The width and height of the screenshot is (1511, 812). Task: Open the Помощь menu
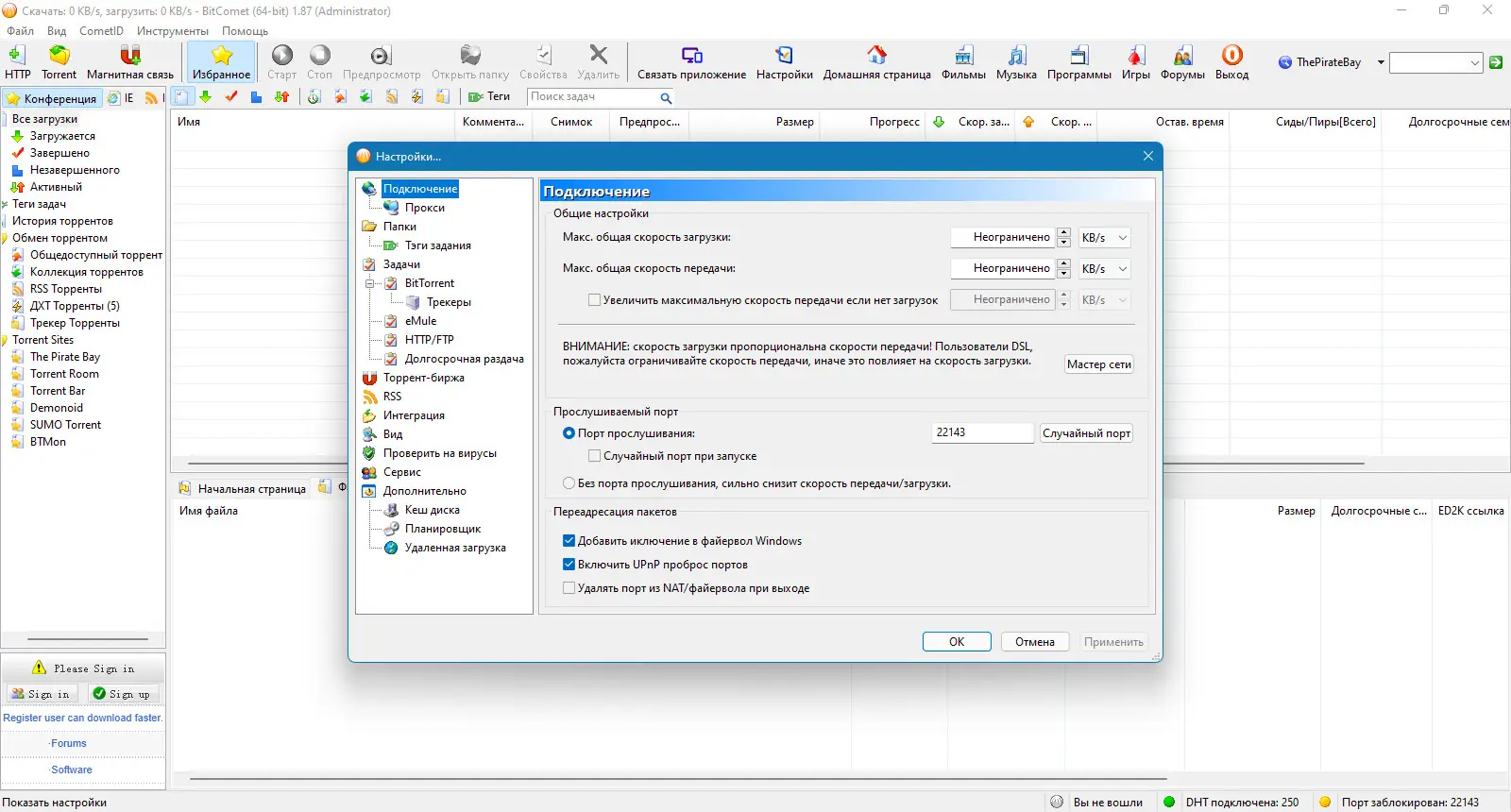pyautogui.click(x=245, y=31)
